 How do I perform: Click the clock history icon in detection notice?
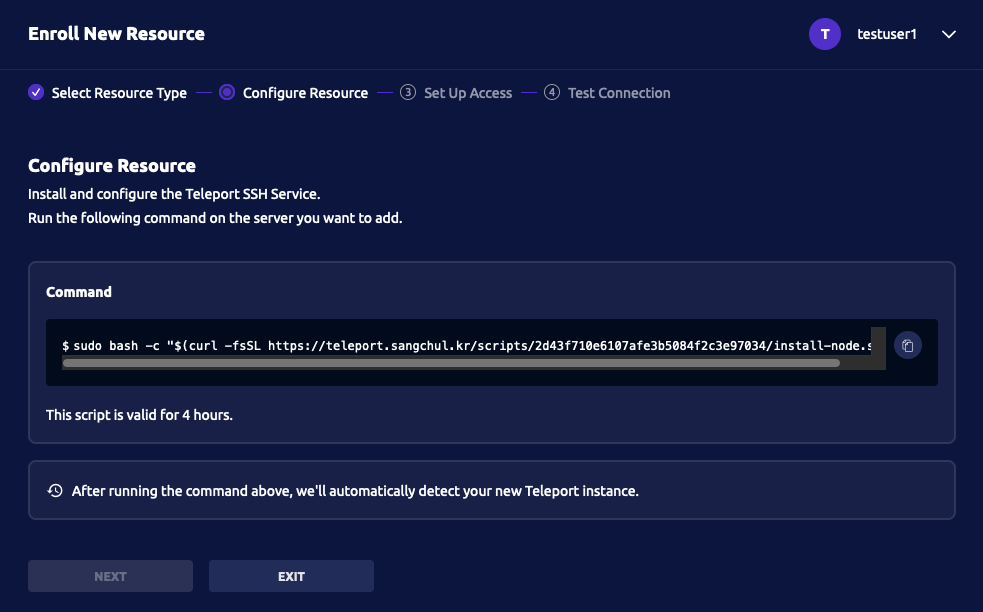pyautogui.click(x=55, y=490)
